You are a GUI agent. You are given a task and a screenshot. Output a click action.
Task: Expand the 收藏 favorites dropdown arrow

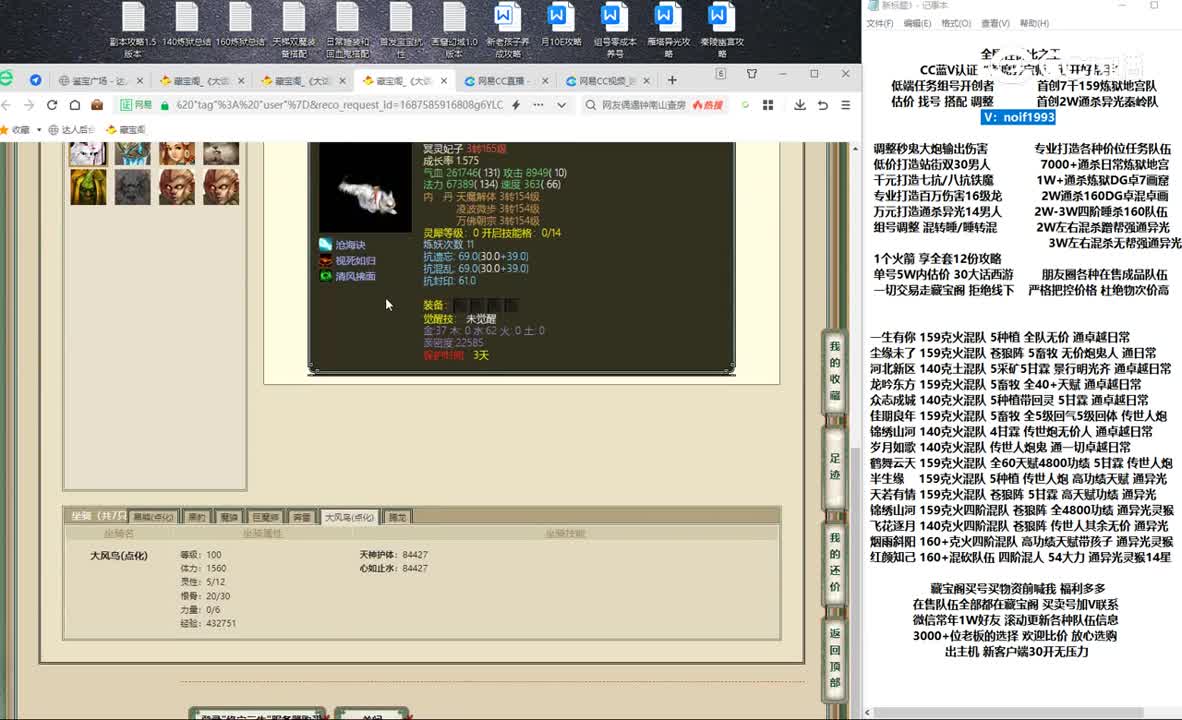click(x=39, y=130)
